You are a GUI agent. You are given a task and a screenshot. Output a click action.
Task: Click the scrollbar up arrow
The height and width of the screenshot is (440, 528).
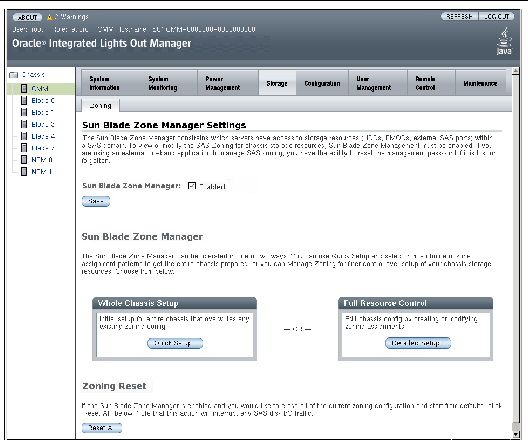(515, 71)
